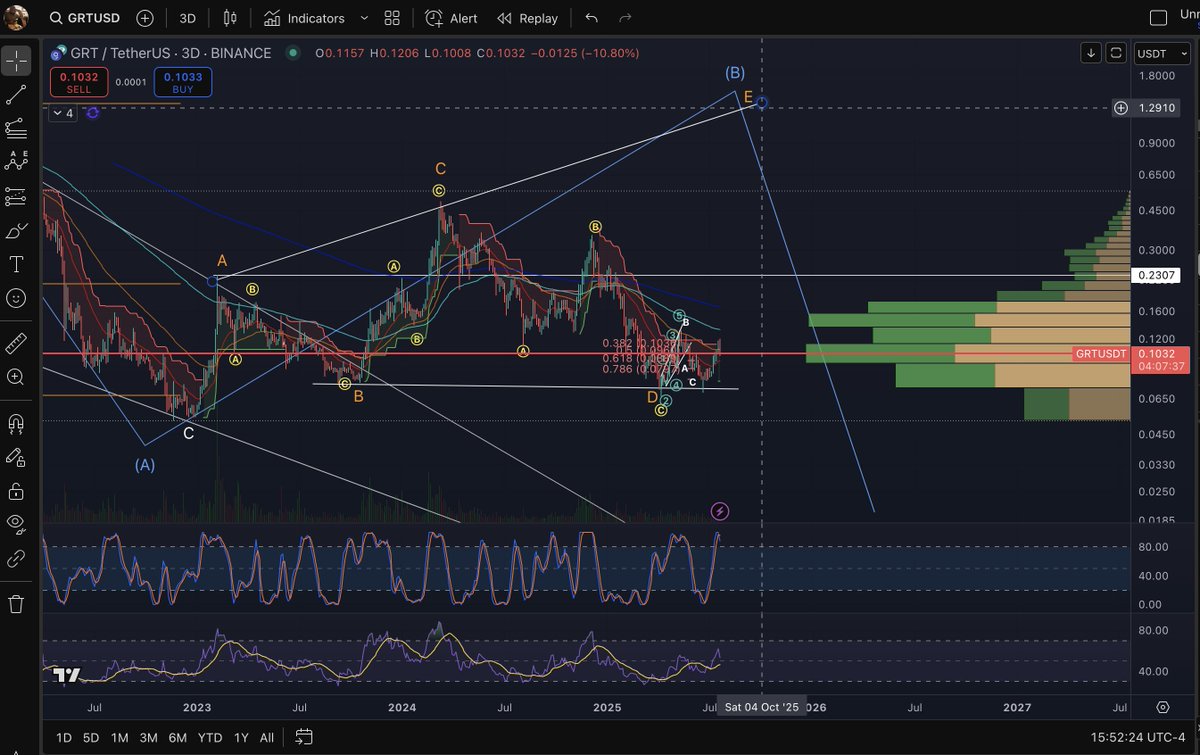Open the 3D interval selector
This screenshot has width=1200, height=755.
pyautogui.click(x=187, y=18)
